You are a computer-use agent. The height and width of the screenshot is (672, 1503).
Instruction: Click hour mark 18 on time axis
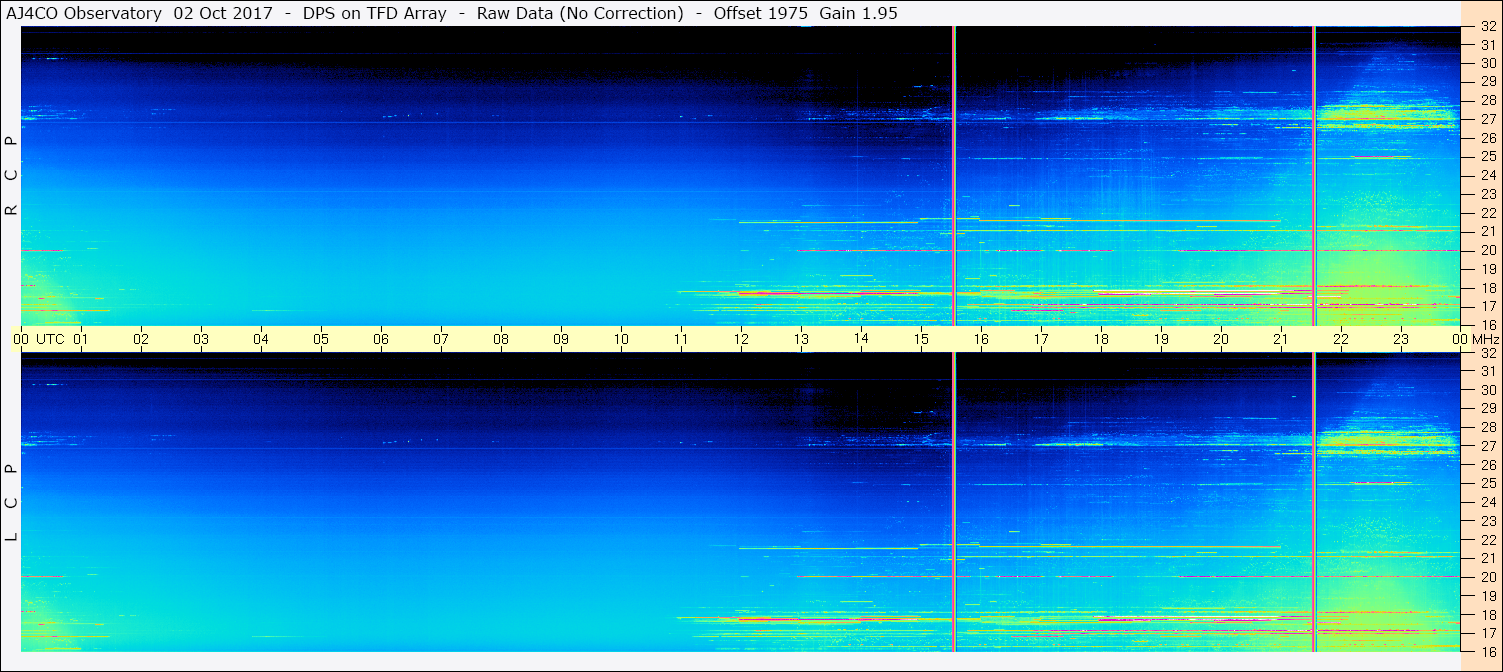(1101, 339)
